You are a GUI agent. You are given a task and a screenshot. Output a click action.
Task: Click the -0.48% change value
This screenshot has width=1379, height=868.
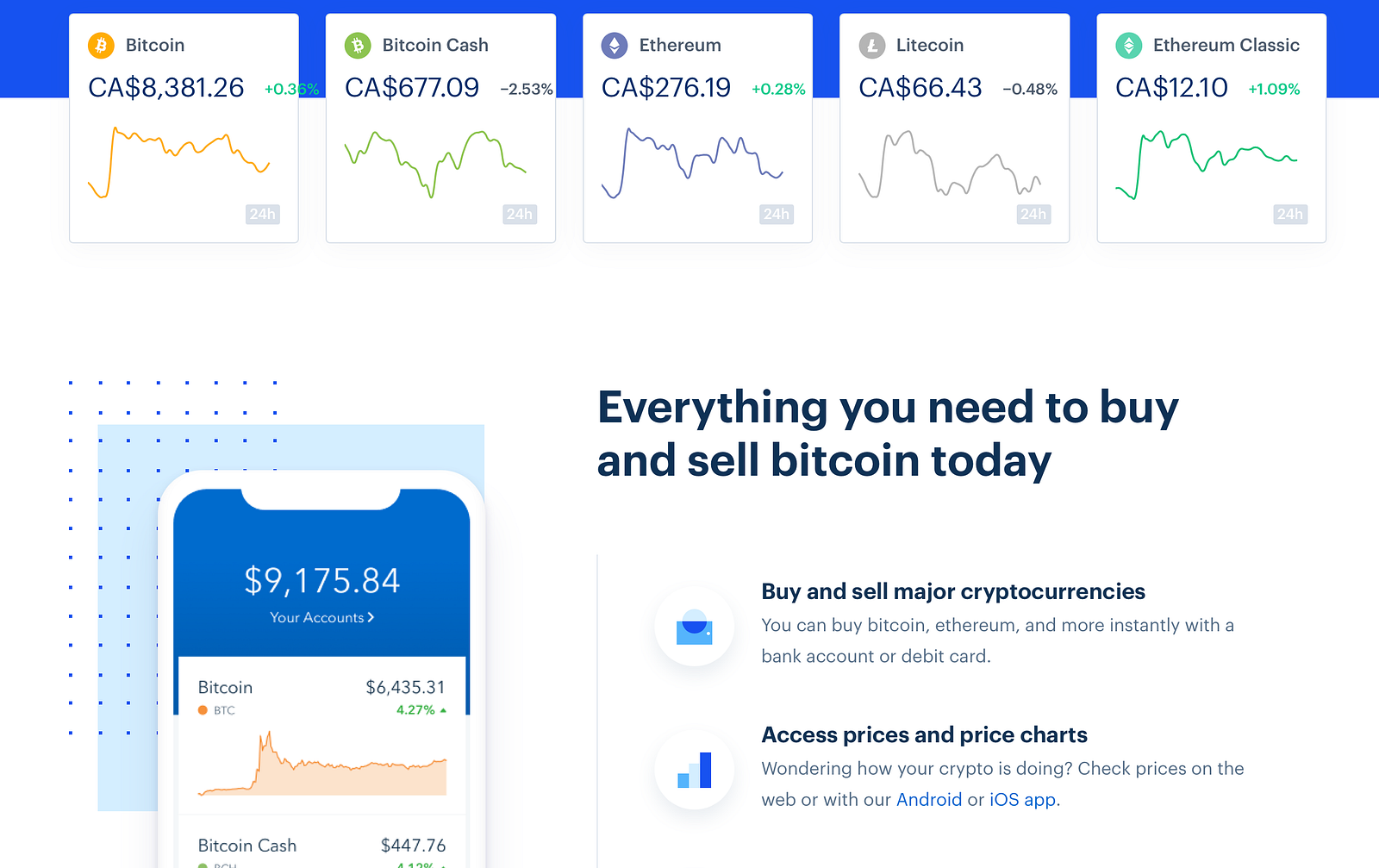pyautogui.click(x=1030, y=89)
